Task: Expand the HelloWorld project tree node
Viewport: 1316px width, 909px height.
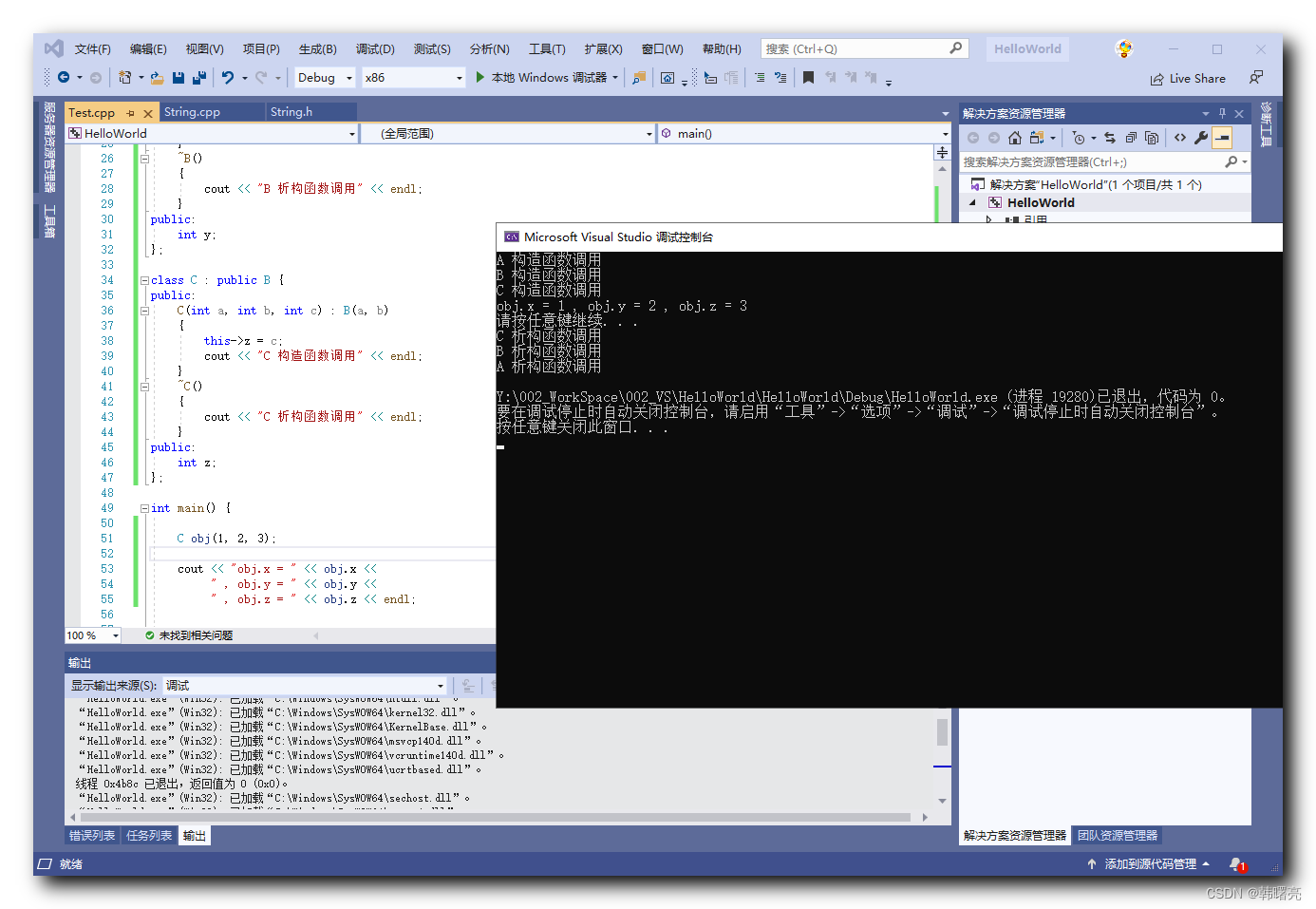Action: [972, 202]
